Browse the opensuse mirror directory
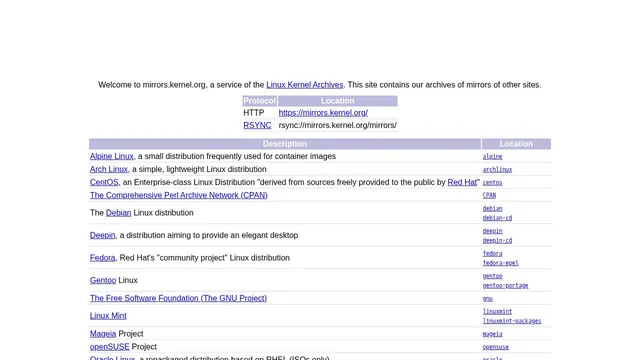 (496, 347)
